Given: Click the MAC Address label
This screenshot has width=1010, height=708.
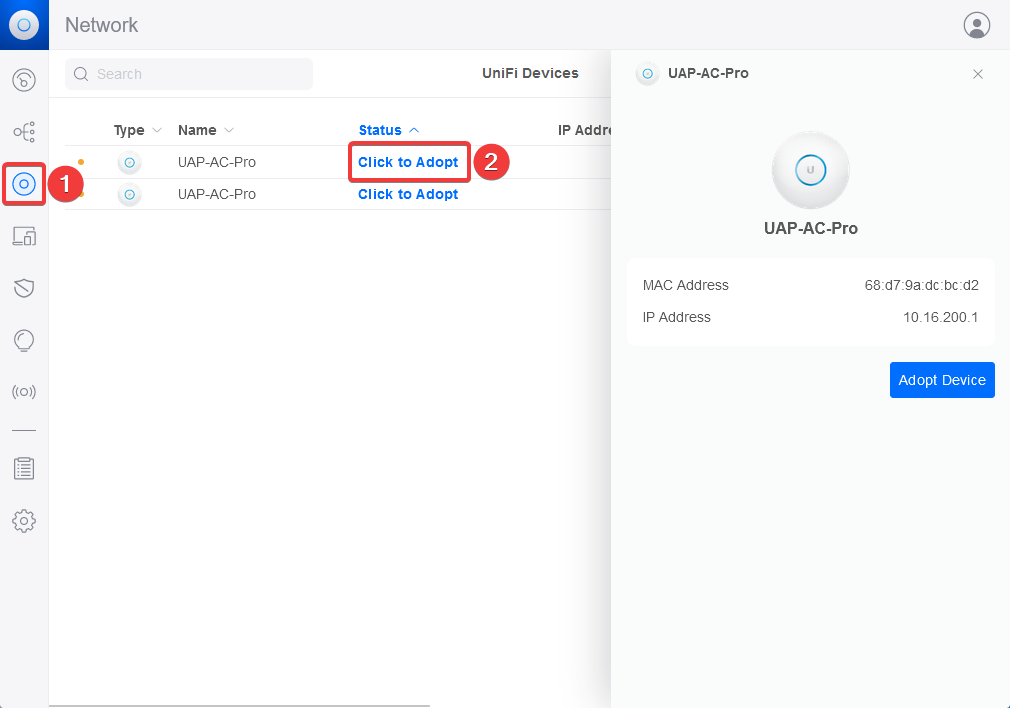Looking at the screenshot, I should click(685, 285).
